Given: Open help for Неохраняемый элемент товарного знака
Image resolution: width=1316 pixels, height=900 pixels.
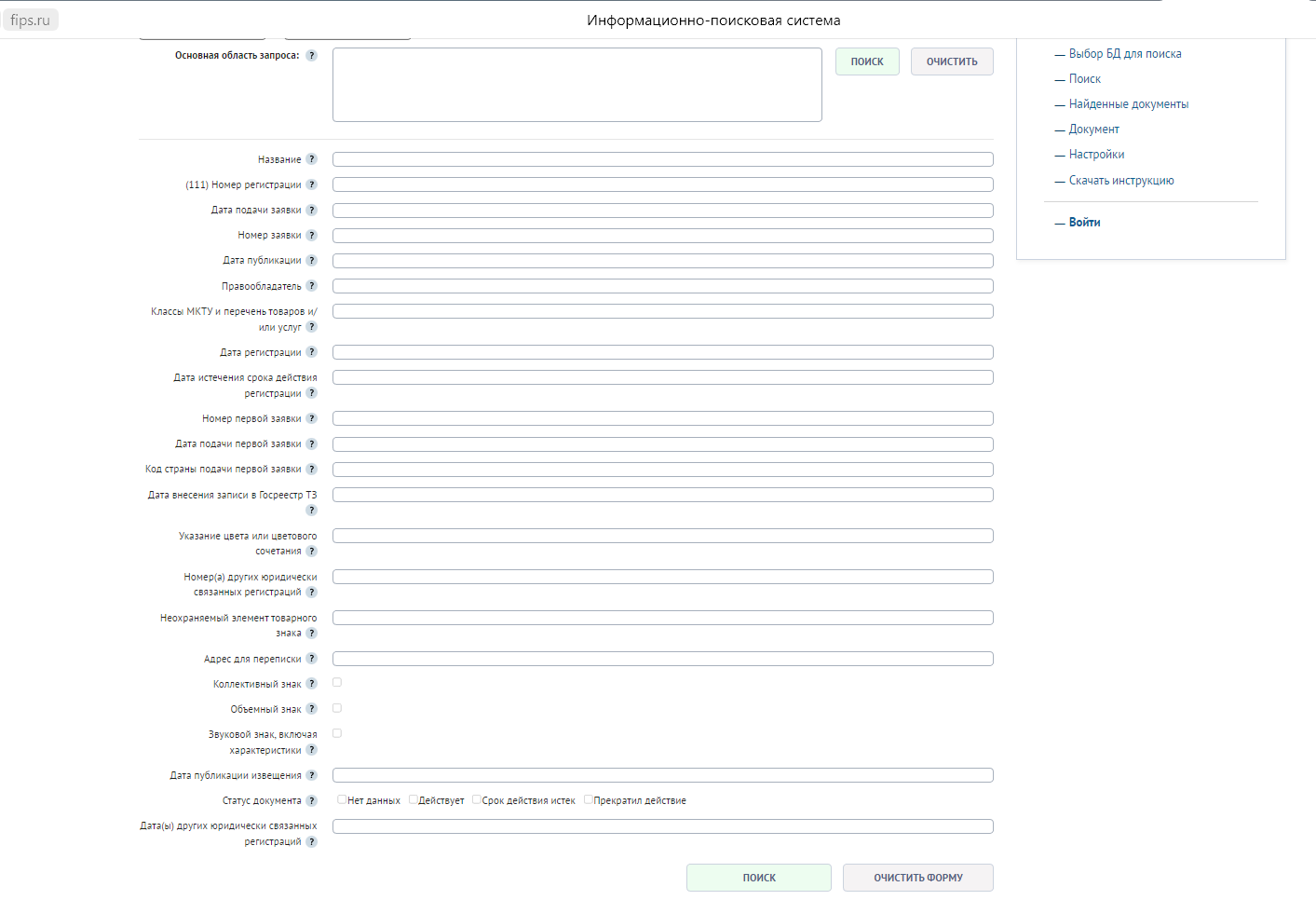Looking at the screenshot, I should coord(311,634).
